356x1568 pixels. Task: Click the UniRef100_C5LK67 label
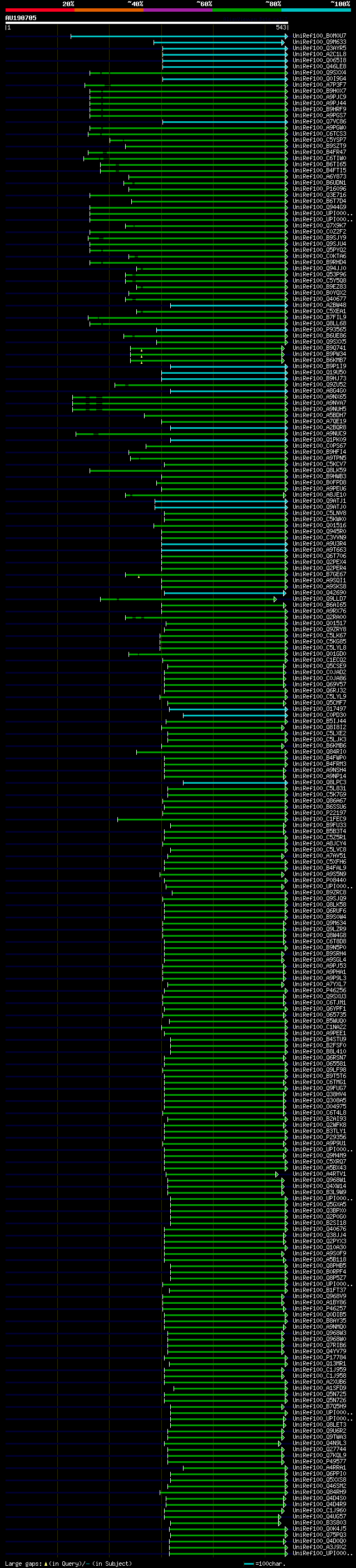coord(319,636)
